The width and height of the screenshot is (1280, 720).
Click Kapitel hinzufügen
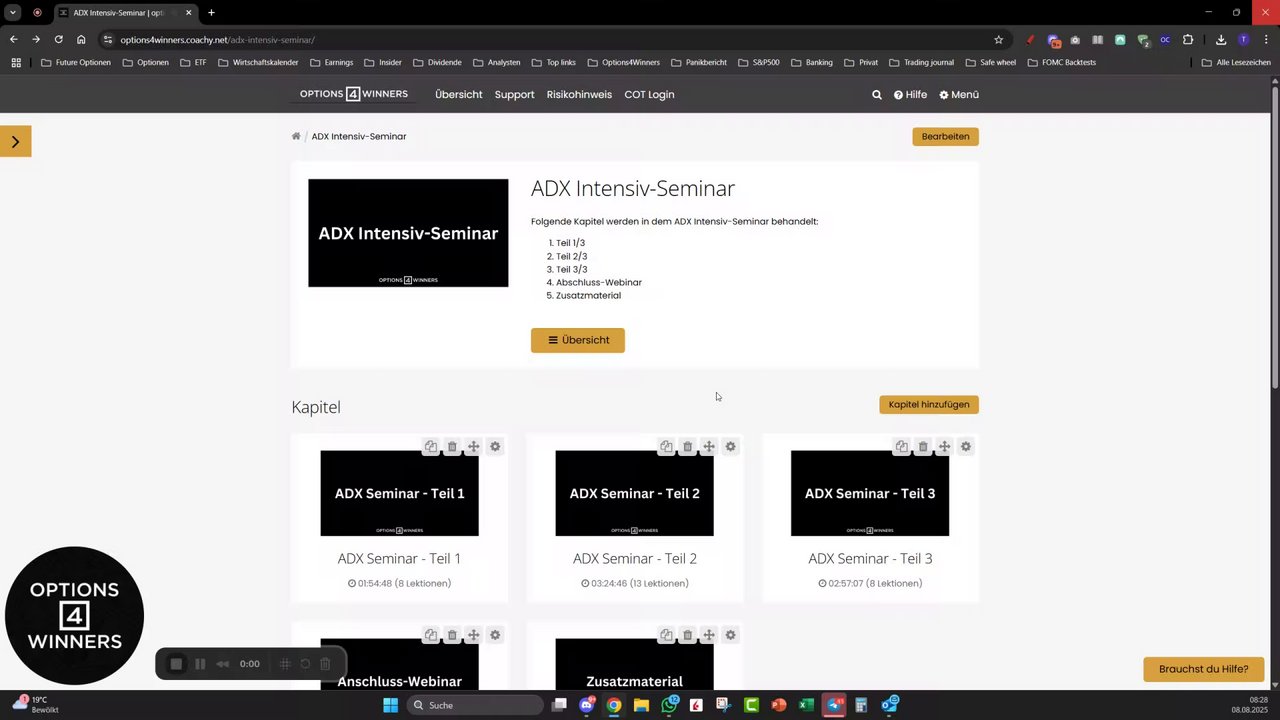click(929, 404)
